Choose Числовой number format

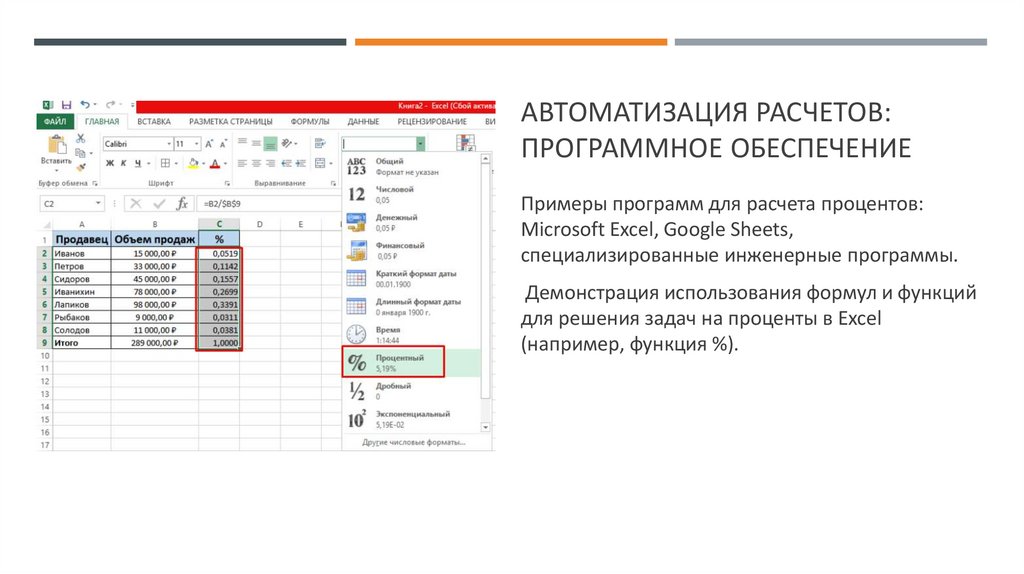pos(411,195)
